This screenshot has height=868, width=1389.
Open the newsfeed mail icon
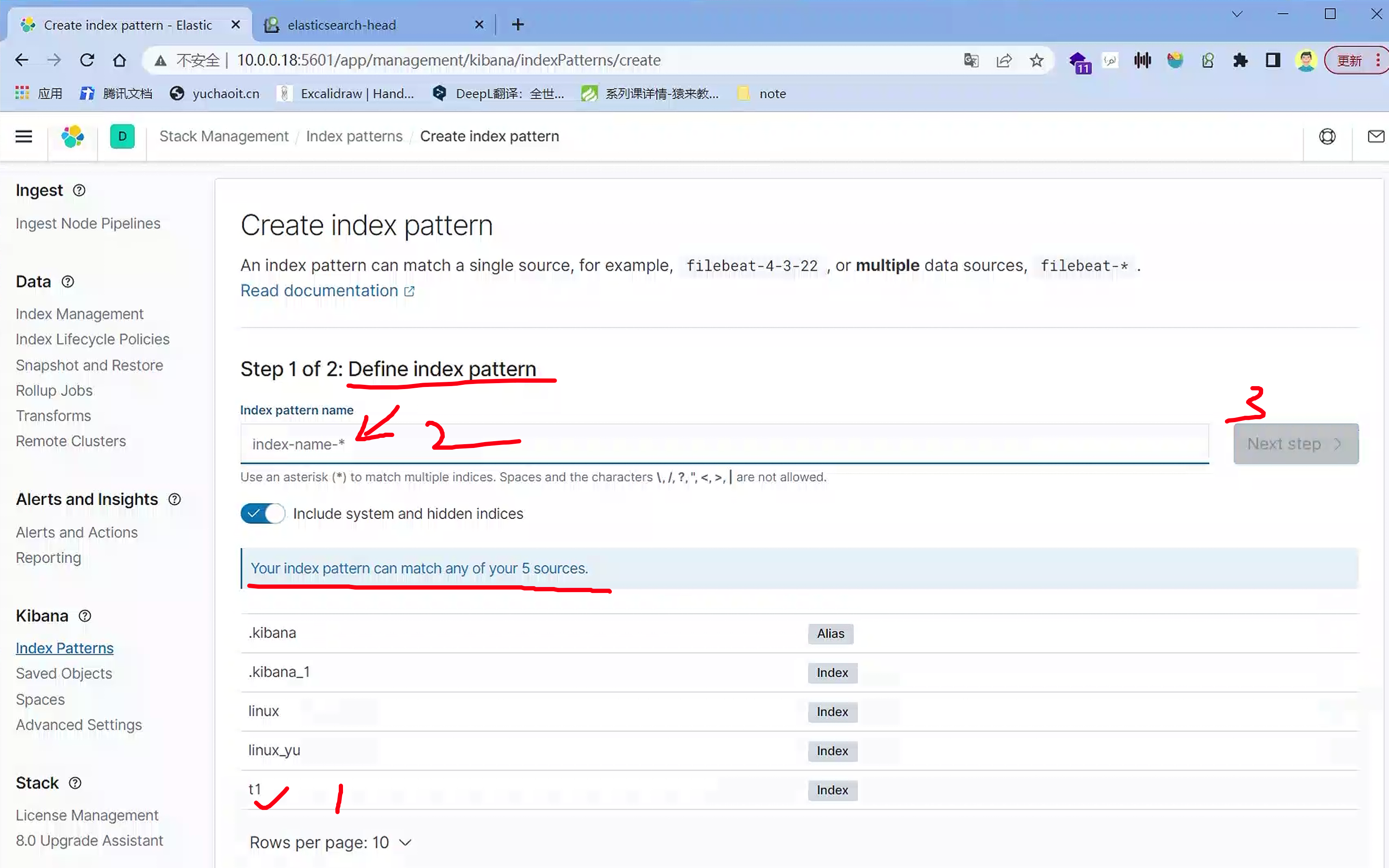pyautogui.click(x=1376, y=136)
